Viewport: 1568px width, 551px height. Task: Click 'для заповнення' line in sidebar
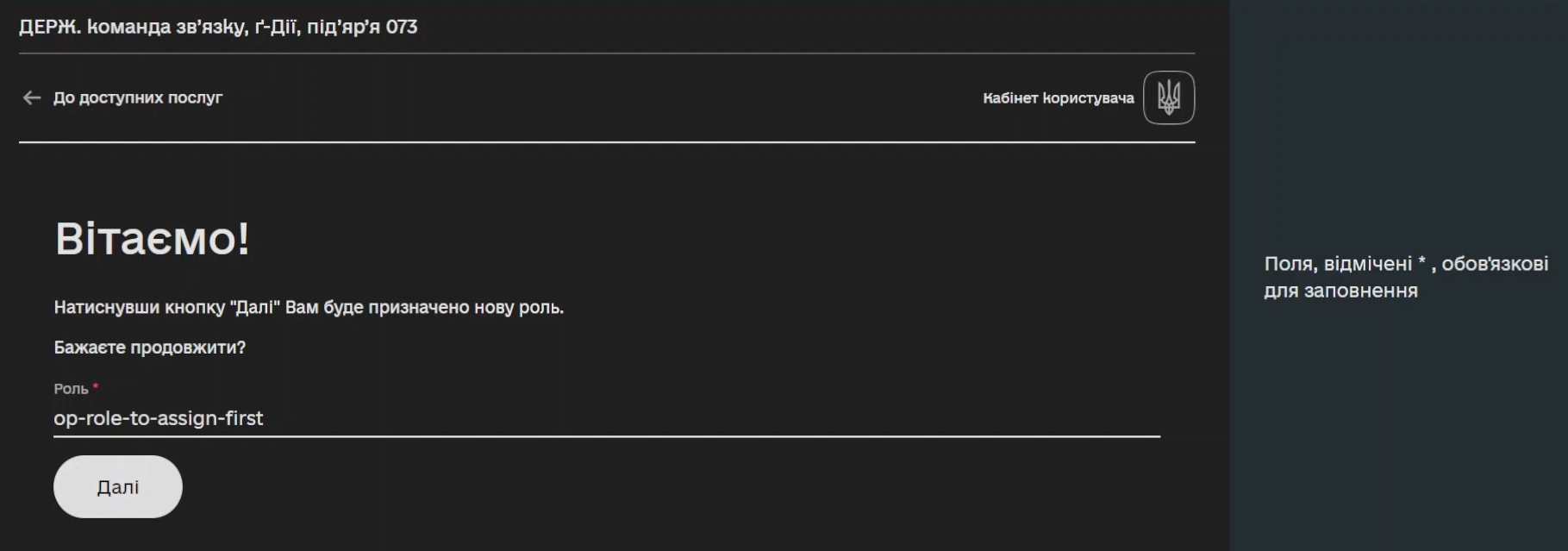(1340, 291)
